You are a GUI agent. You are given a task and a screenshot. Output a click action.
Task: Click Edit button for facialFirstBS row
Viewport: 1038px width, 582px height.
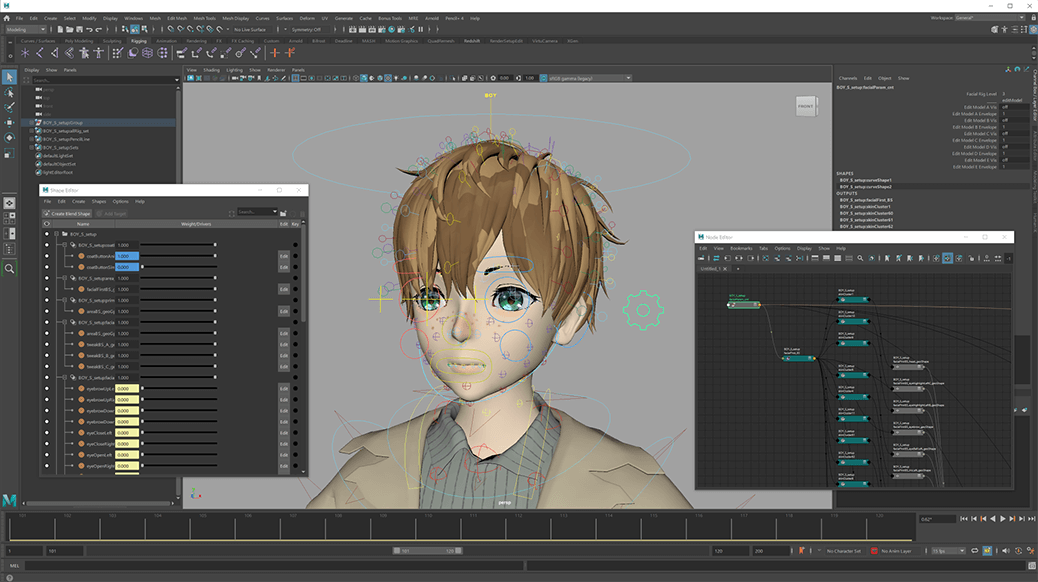point(284,289)
